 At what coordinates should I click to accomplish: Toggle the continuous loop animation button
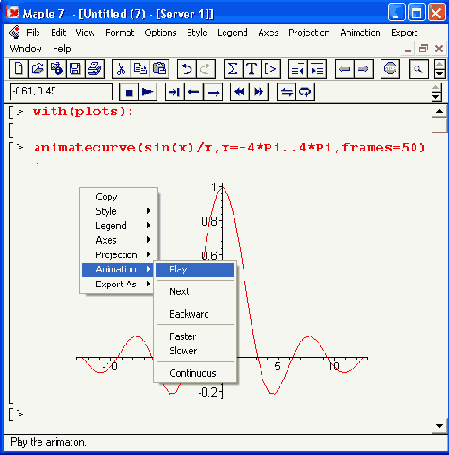[305, 92]
